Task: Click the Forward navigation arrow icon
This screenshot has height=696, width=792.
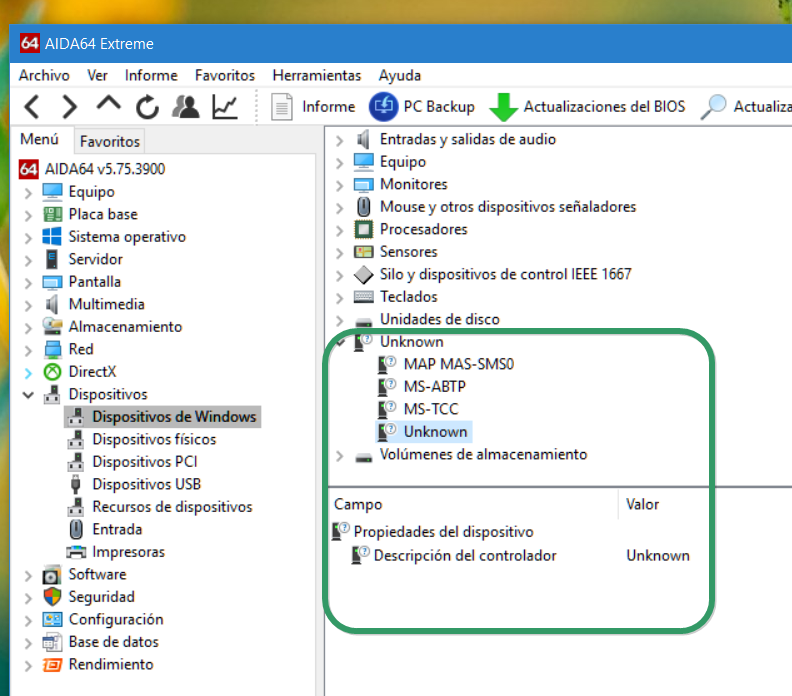Action: point(69,106)
